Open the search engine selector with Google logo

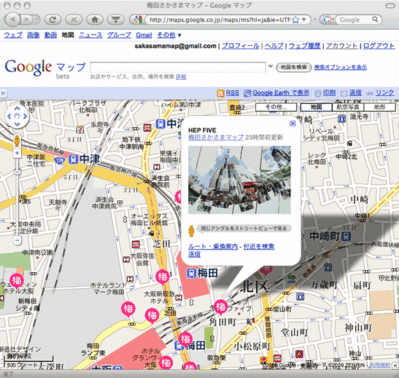[327, 20]
